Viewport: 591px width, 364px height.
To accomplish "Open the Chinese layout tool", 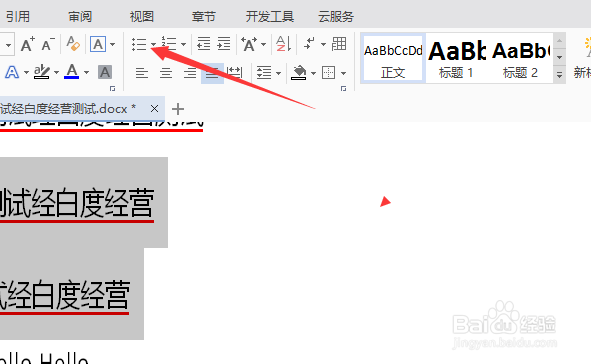I will [249, 44].
